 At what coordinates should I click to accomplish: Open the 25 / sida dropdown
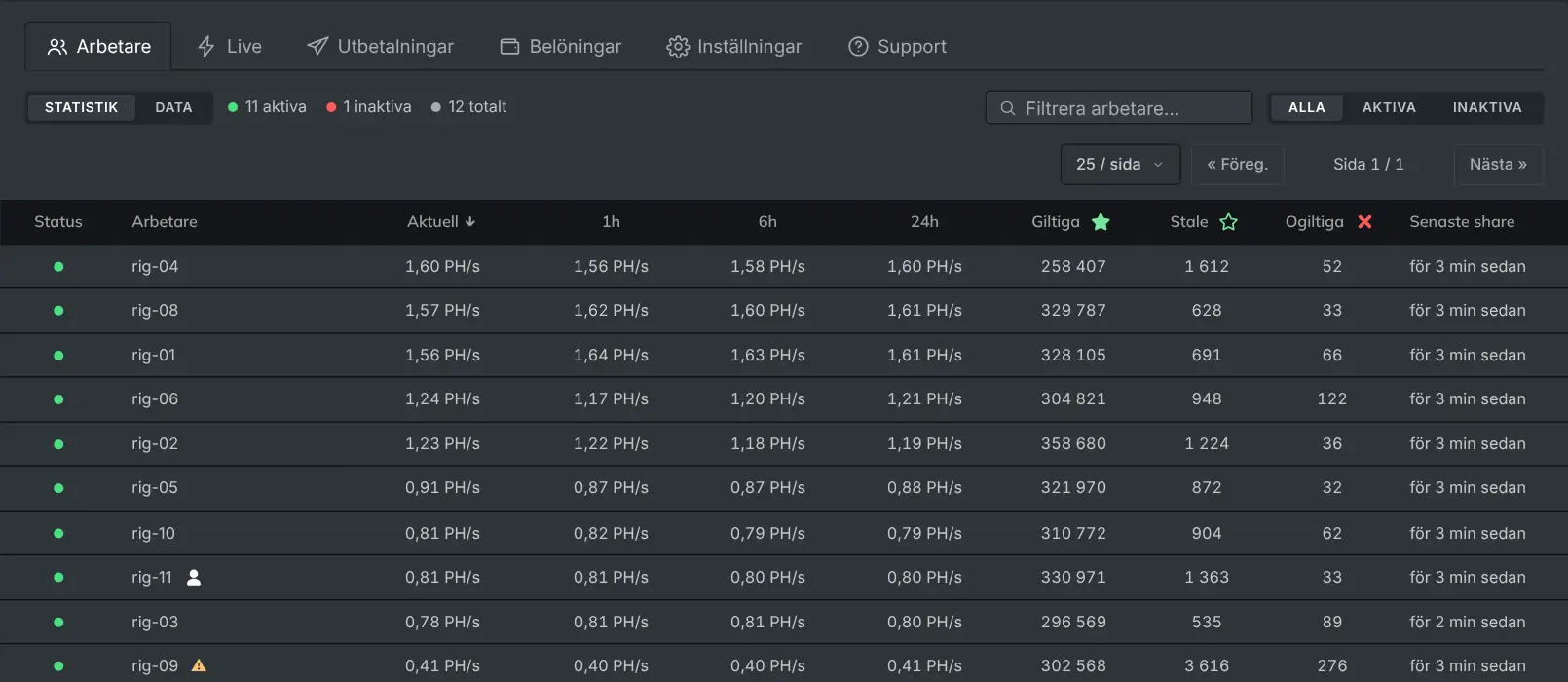tap(1120, 165)
